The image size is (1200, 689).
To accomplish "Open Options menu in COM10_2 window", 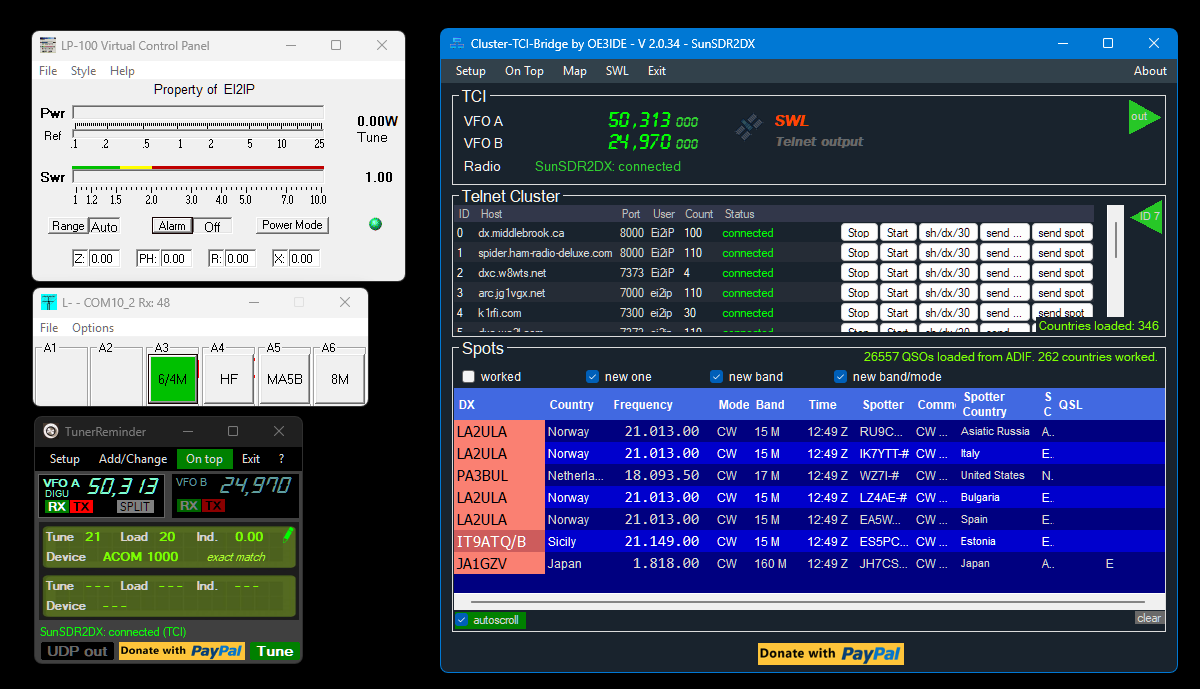I will pos(93,328).
